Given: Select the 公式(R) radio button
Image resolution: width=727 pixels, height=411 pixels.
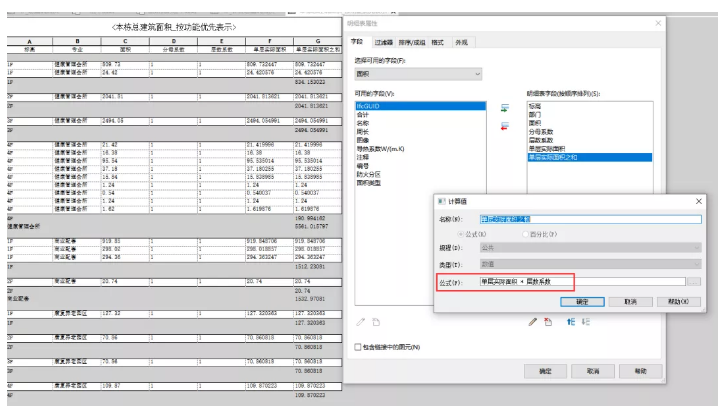Looking at the screenshot, I should coord(460,234).
